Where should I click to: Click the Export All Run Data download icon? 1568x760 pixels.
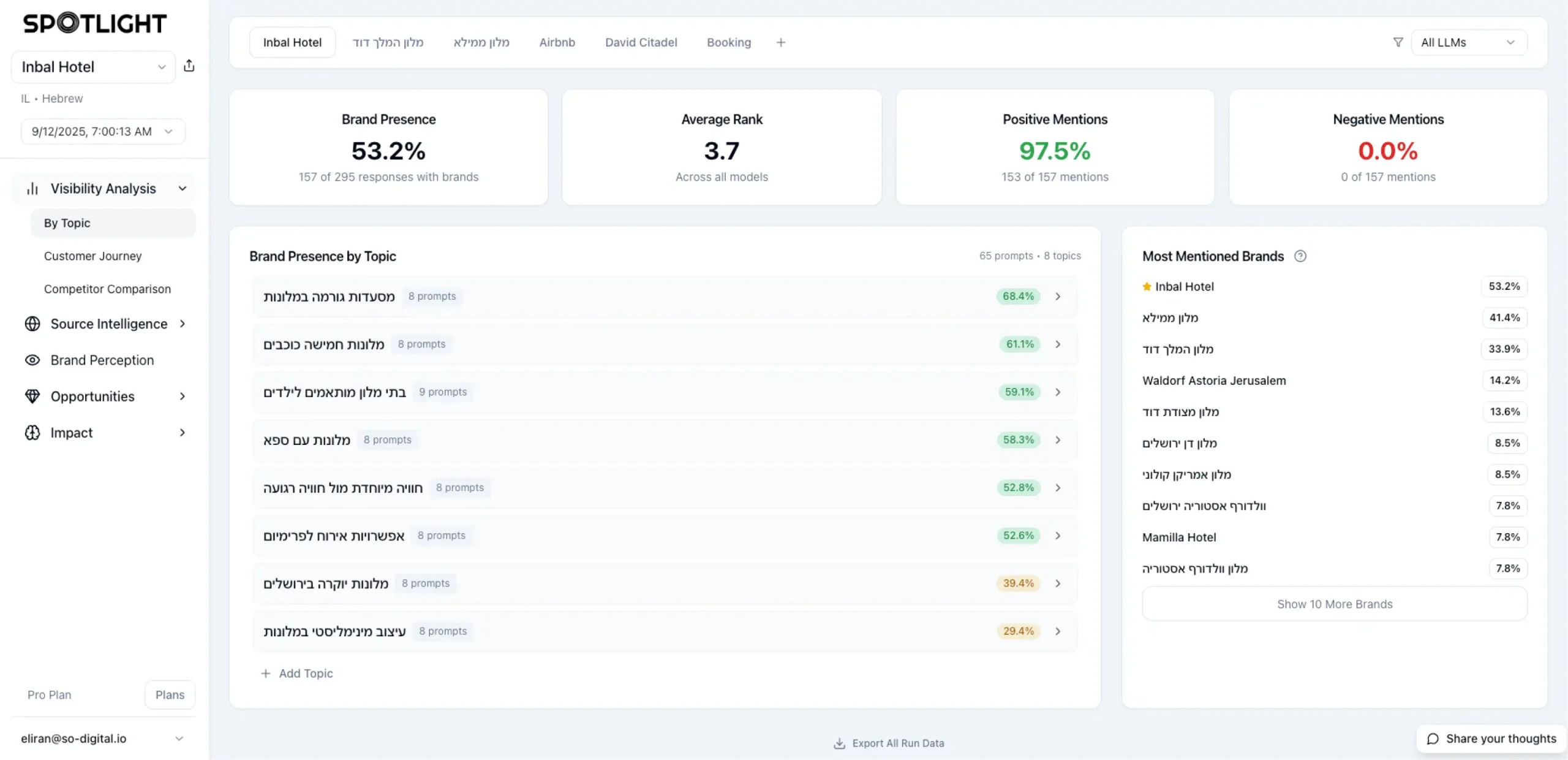click(839, 743)
